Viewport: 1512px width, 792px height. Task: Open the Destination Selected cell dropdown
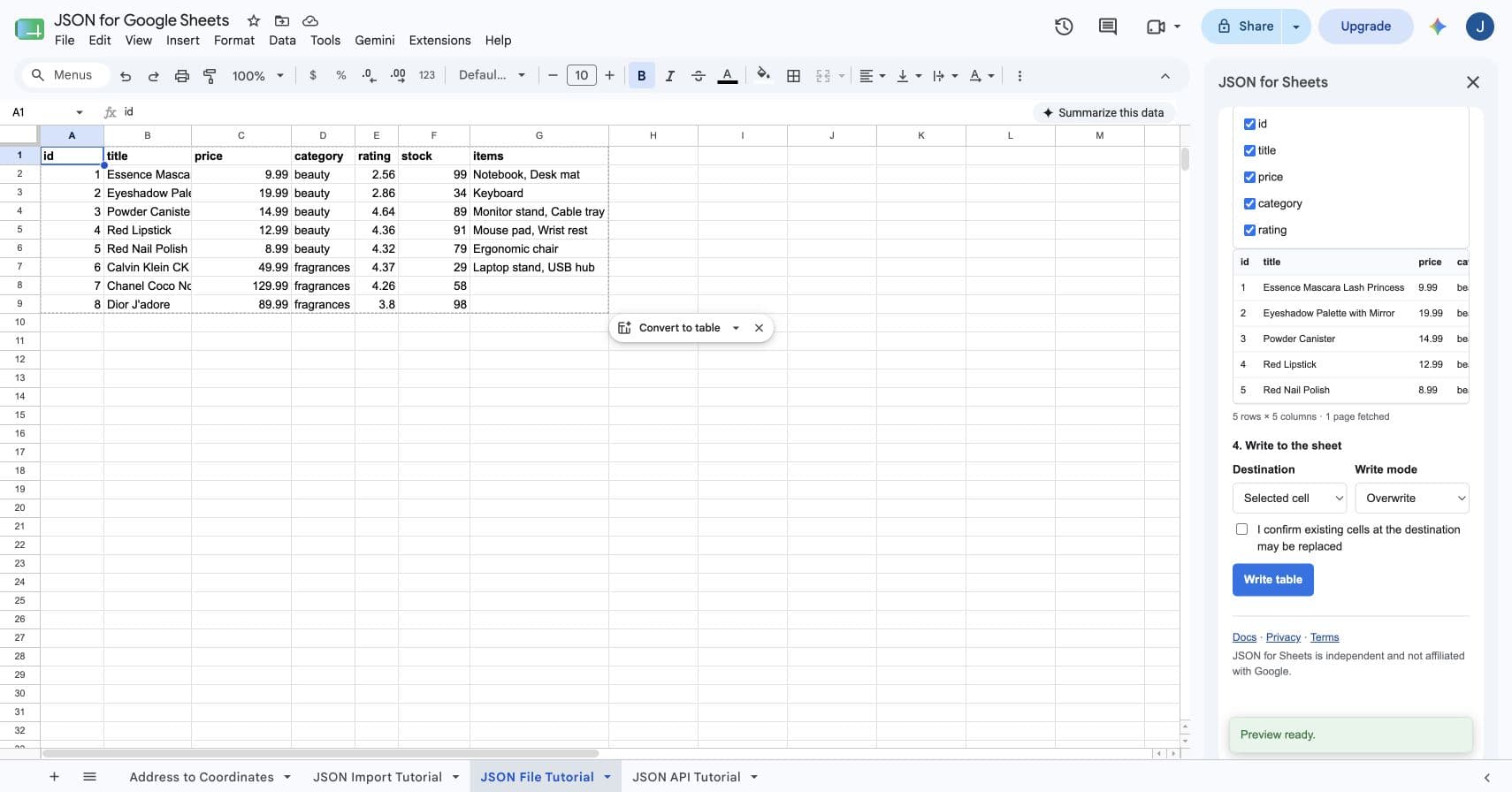pos(1289,499)
